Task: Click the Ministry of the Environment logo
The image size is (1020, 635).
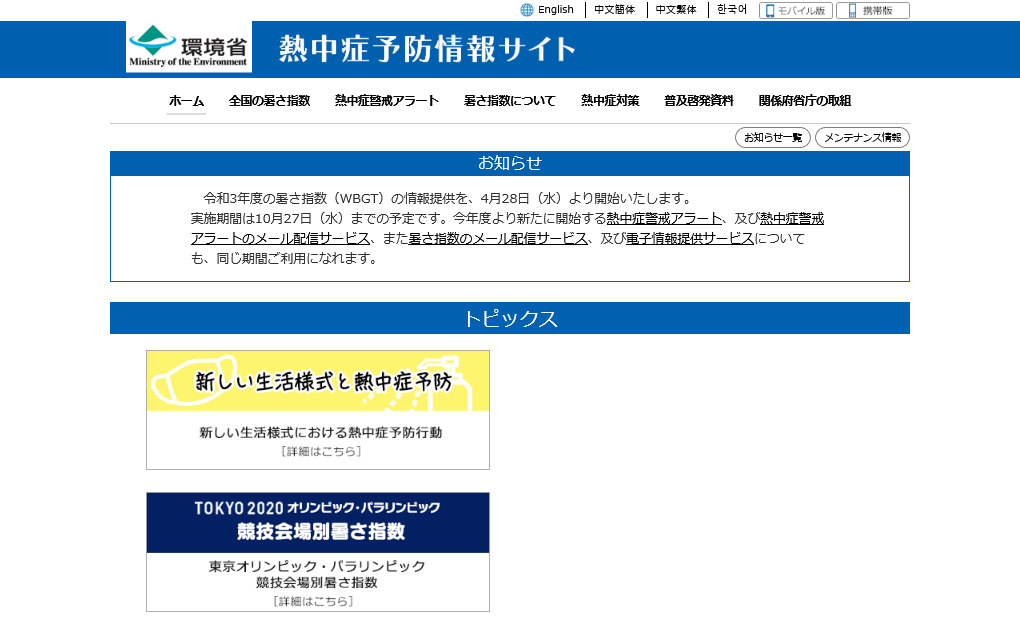Action: click(189, 48)
